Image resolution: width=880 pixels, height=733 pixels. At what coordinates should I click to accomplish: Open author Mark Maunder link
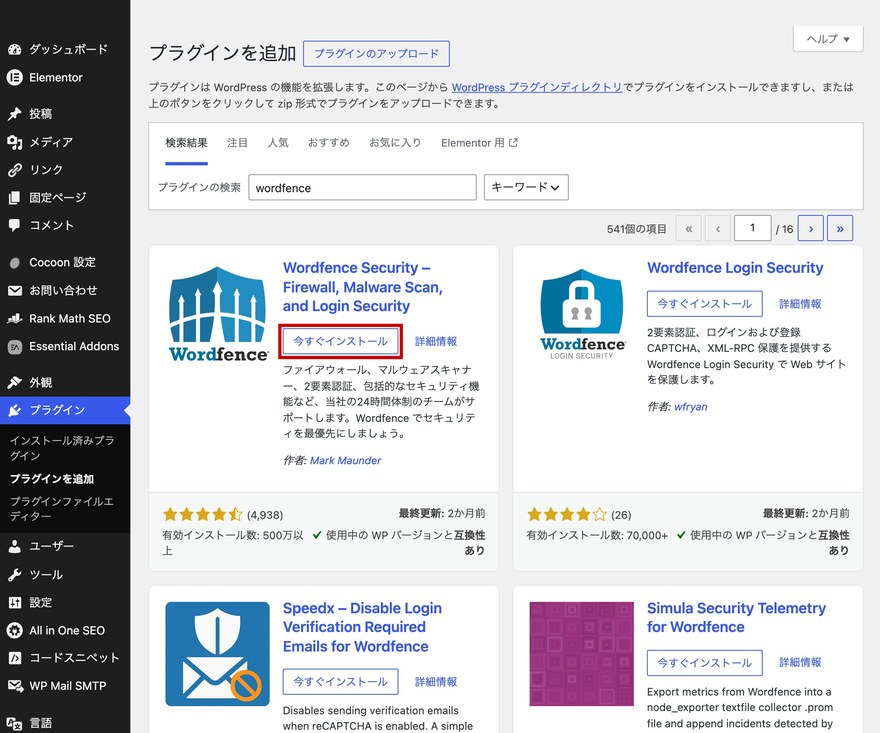click(345, 460)
